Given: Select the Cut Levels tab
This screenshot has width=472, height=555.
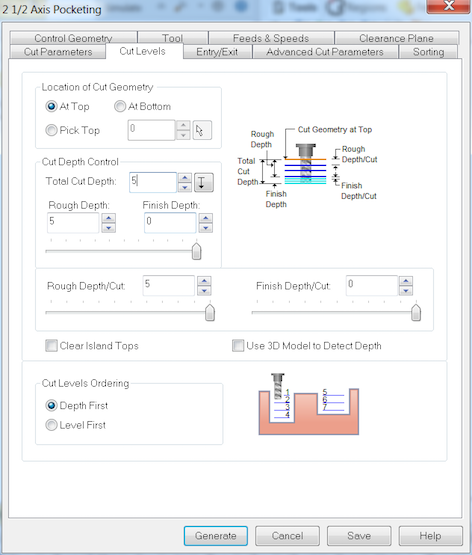Looking at the screenshot, I should pyautogui.click(x=143, y=51).
